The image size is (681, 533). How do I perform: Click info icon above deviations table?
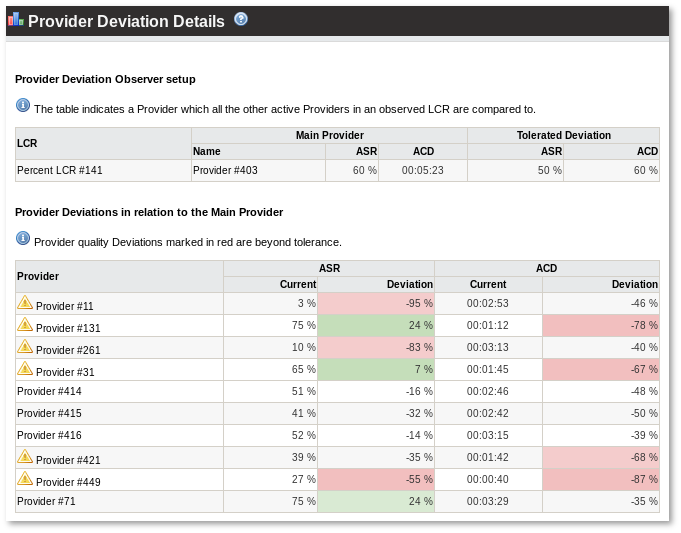(x=23, y=238)
